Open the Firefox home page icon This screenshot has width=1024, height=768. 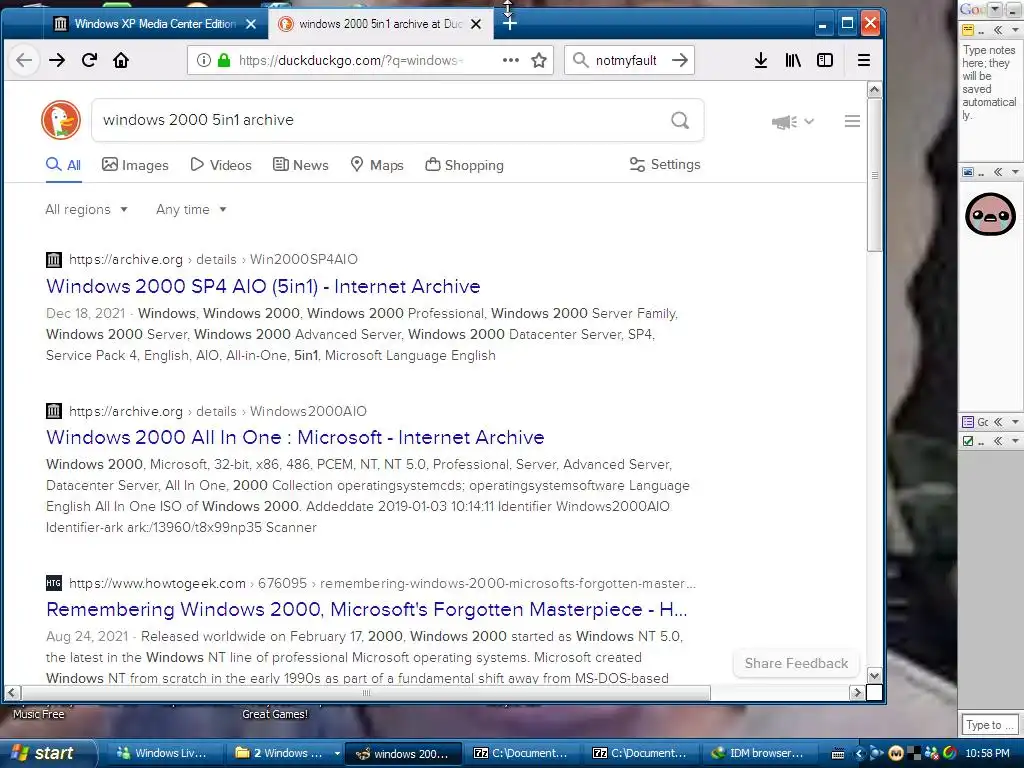point(121,60)
